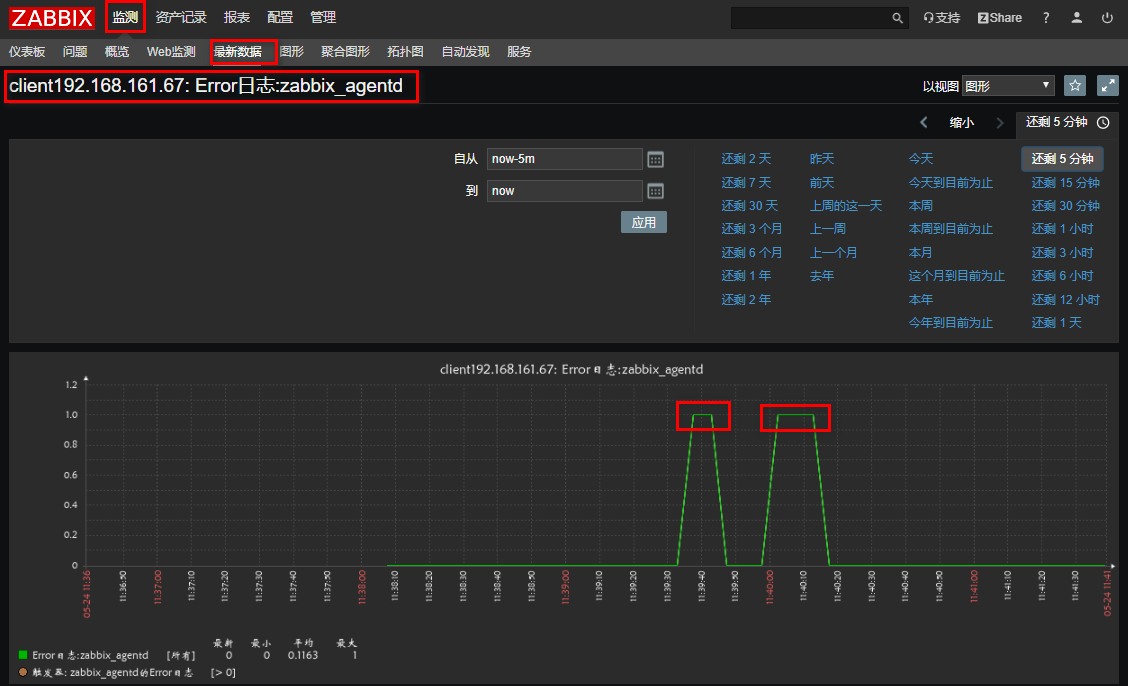Image resolution: width=1128 pixels, height=686 pixels.
Task: Go to next time period arrow
Action: [x=999, y=122]
